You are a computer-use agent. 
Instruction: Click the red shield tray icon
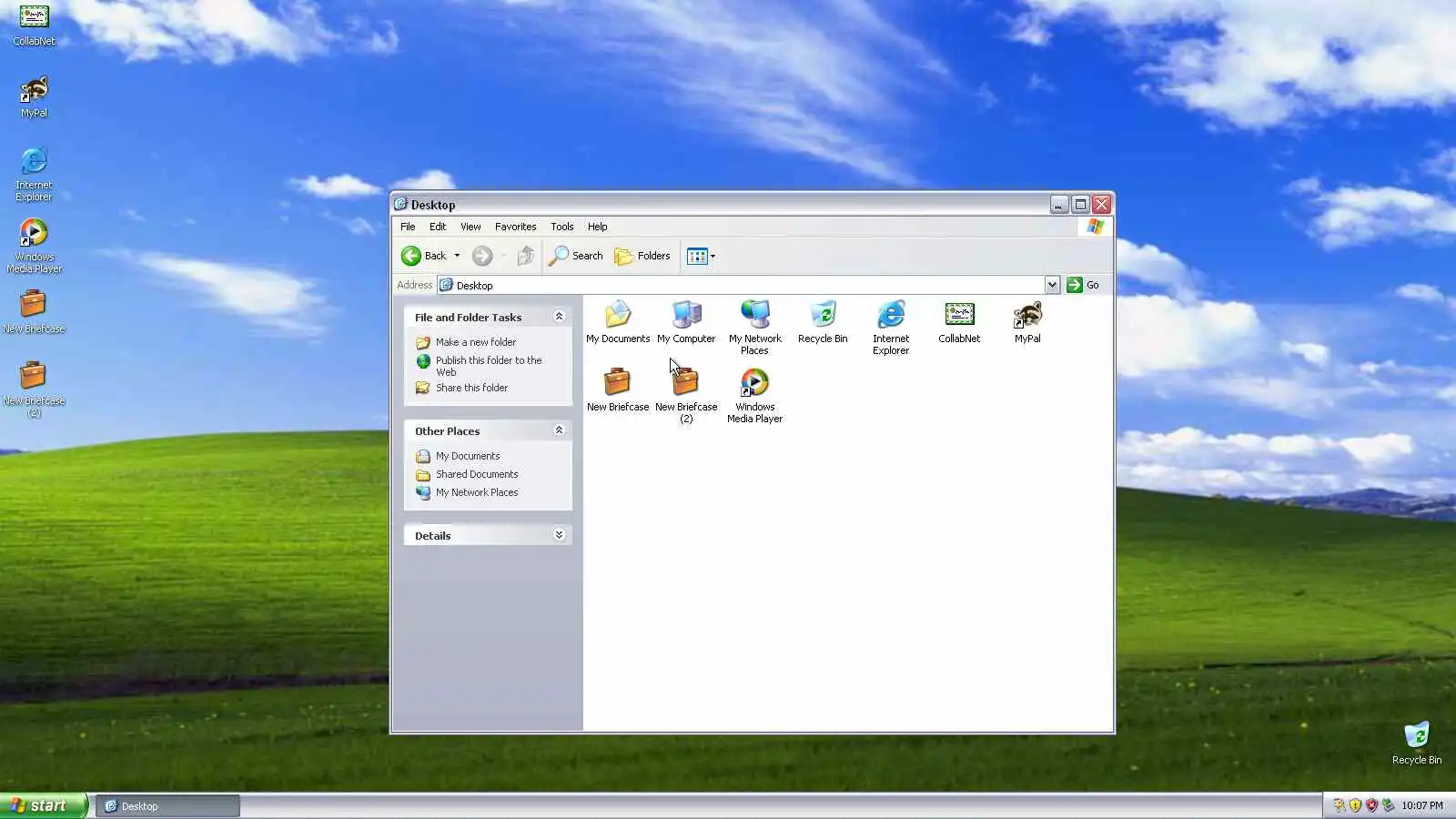click(1371, 805)
